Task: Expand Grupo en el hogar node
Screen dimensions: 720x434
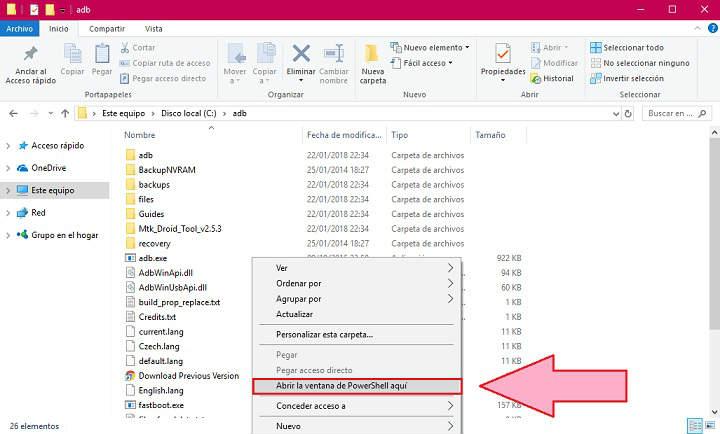Action: [8, 235]
